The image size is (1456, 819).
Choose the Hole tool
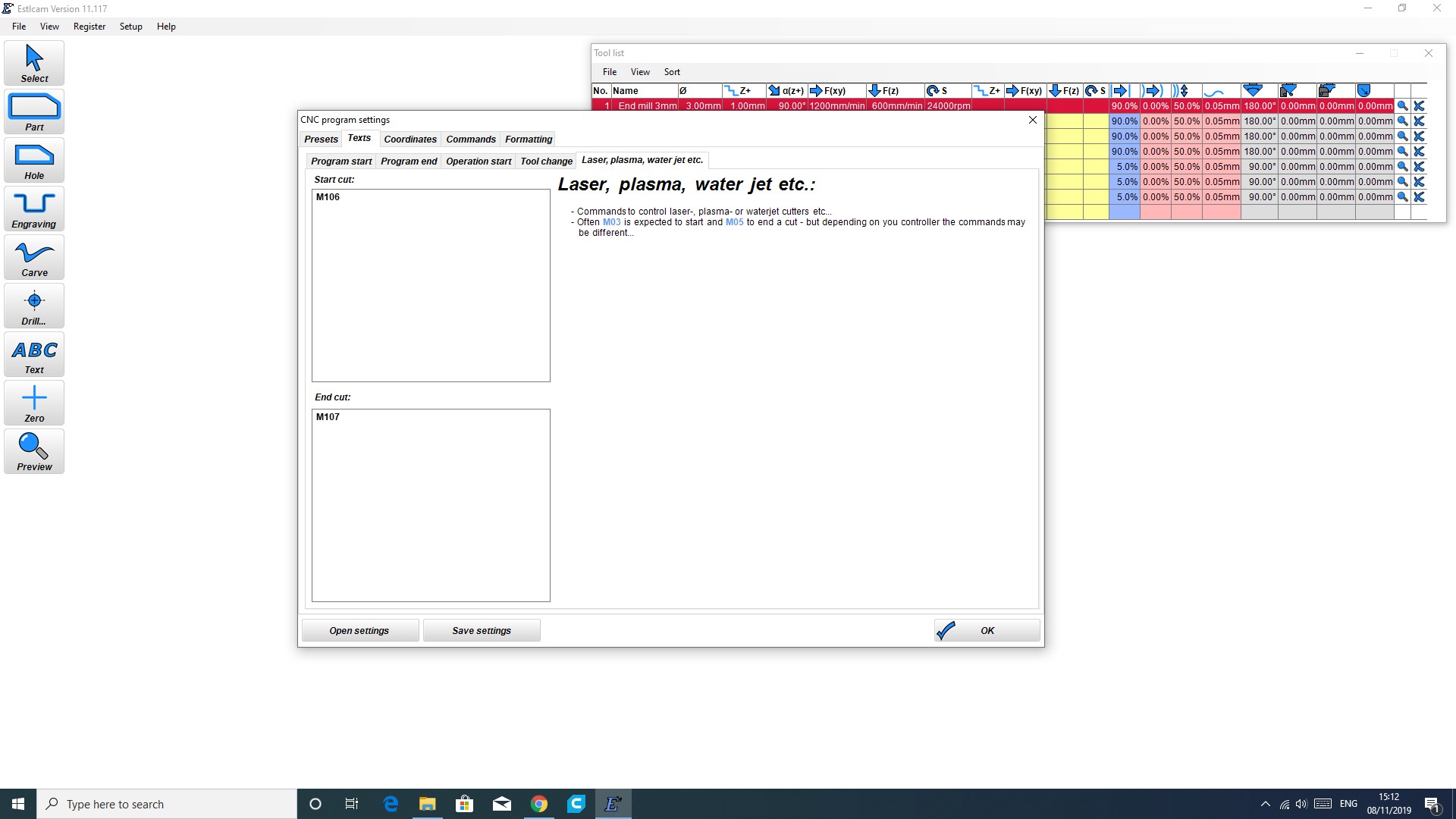34,160
